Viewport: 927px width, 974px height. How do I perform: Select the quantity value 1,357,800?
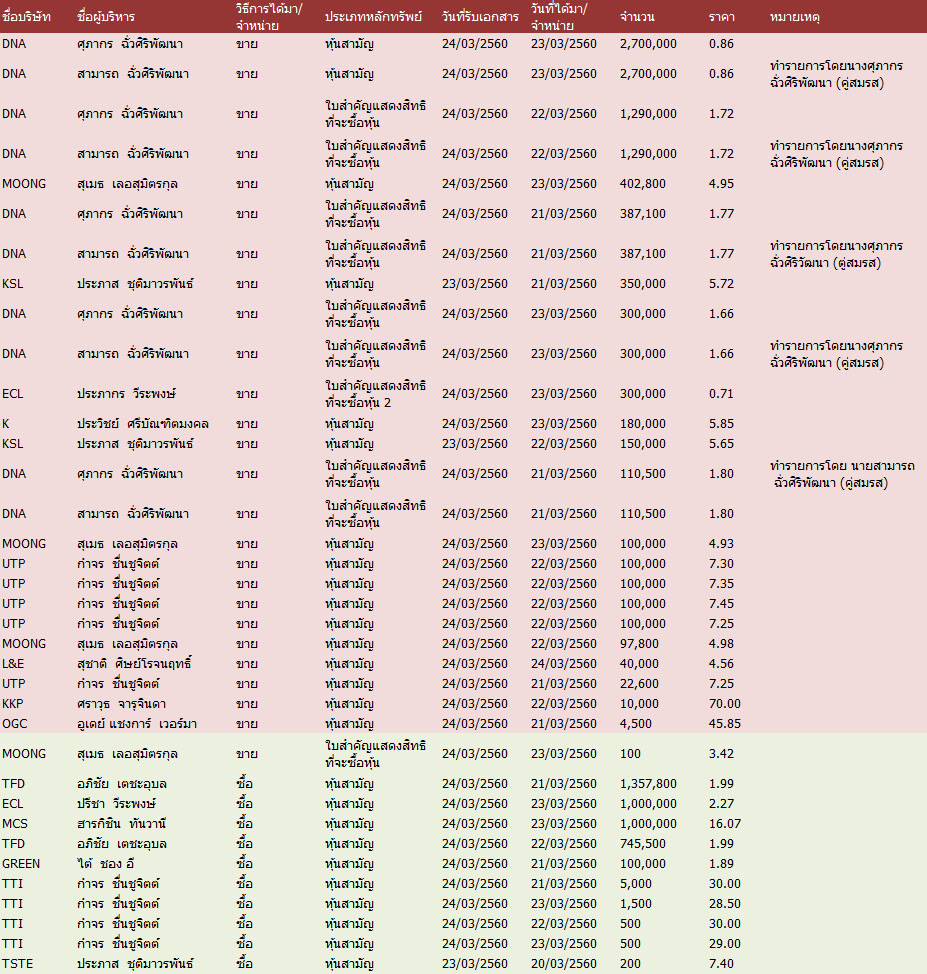[x=648, y=784]
